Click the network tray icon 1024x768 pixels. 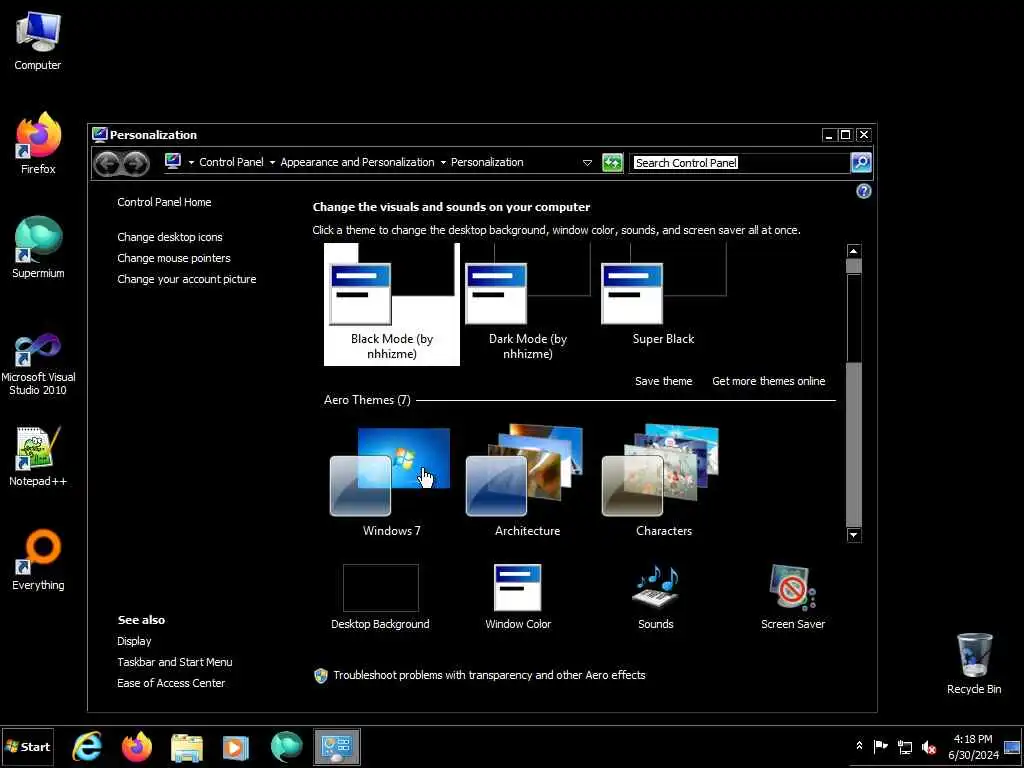click(904, 747)
